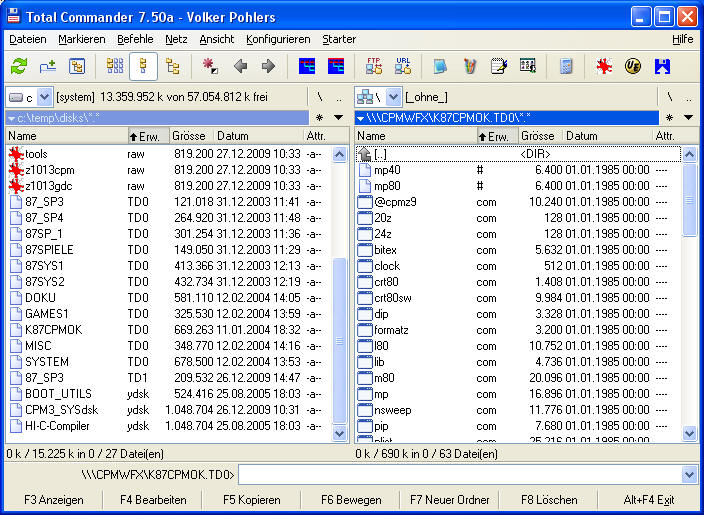
Task: Open the left drive c dropdown
Action: tap(44, 97)
